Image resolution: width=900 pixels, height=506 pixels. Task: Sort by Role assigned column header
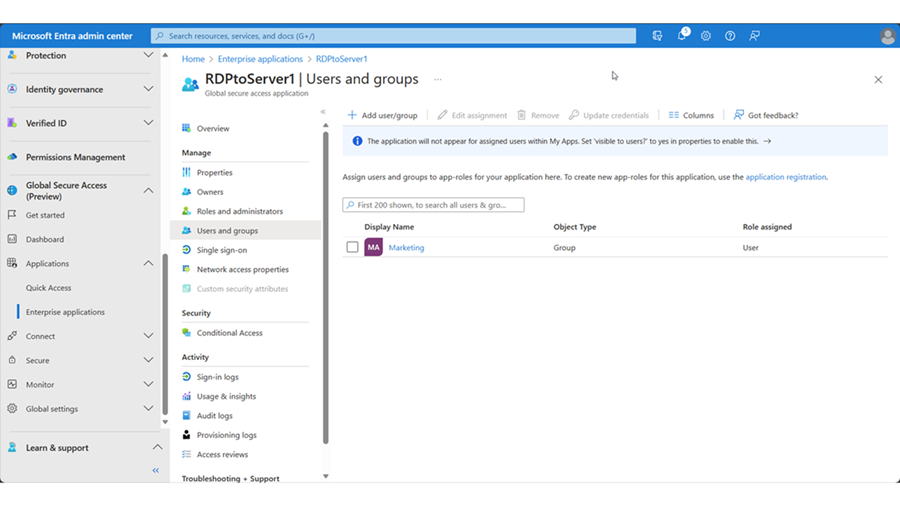click(x=767, y=227)
